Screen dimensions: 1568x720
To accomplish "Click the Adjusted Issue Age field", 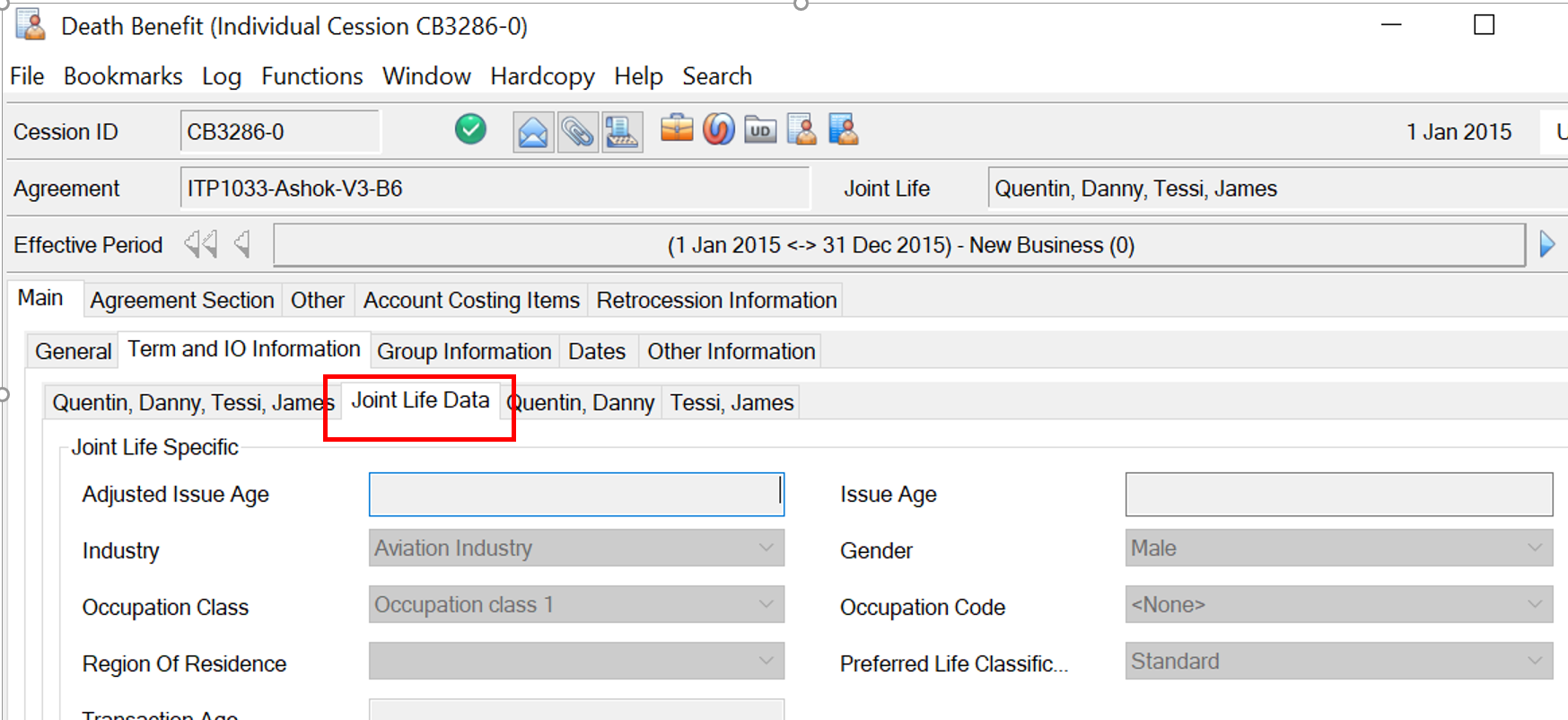I will (576, 495).
